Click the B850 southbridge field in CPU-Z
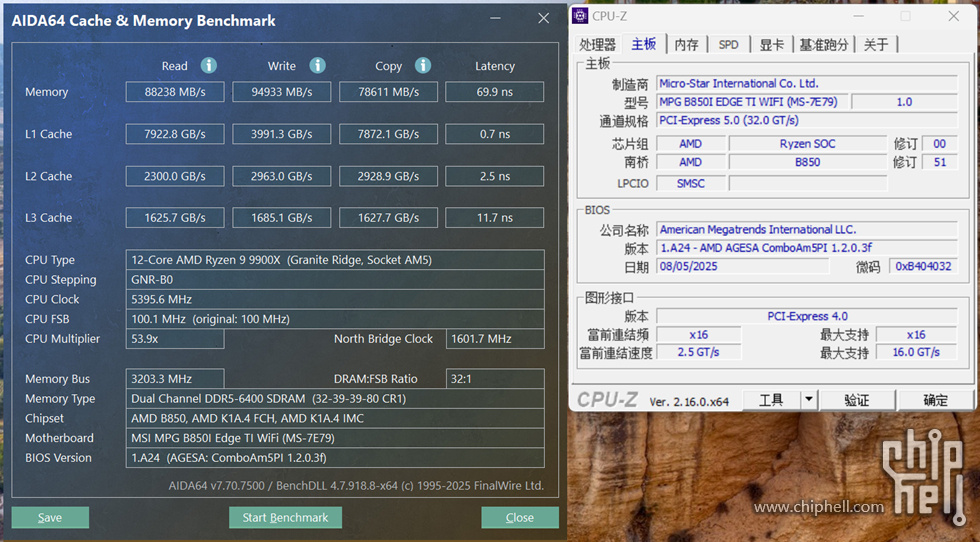The width and height of the screenshot is (980, 542). (808, 163)
